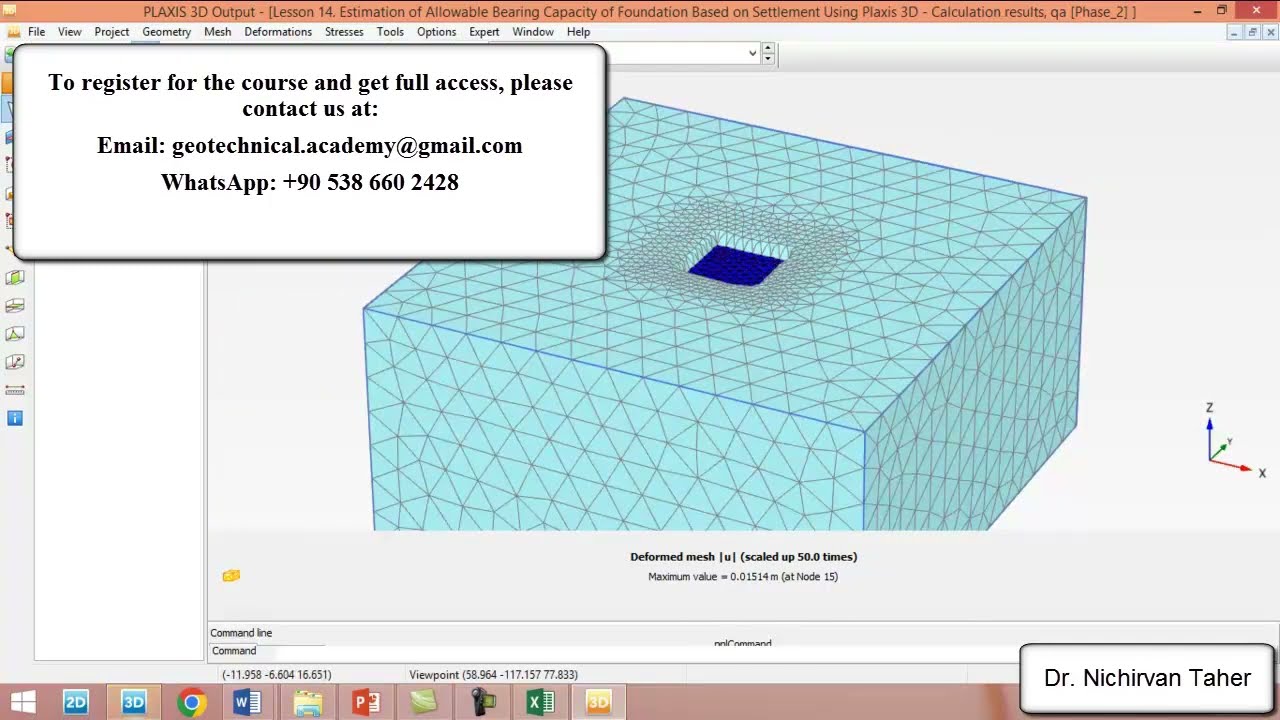Image resolution: width=1280 pixels, height=720 pixels.
Task: Minimize the inner document window
Action: (1234, 32)
